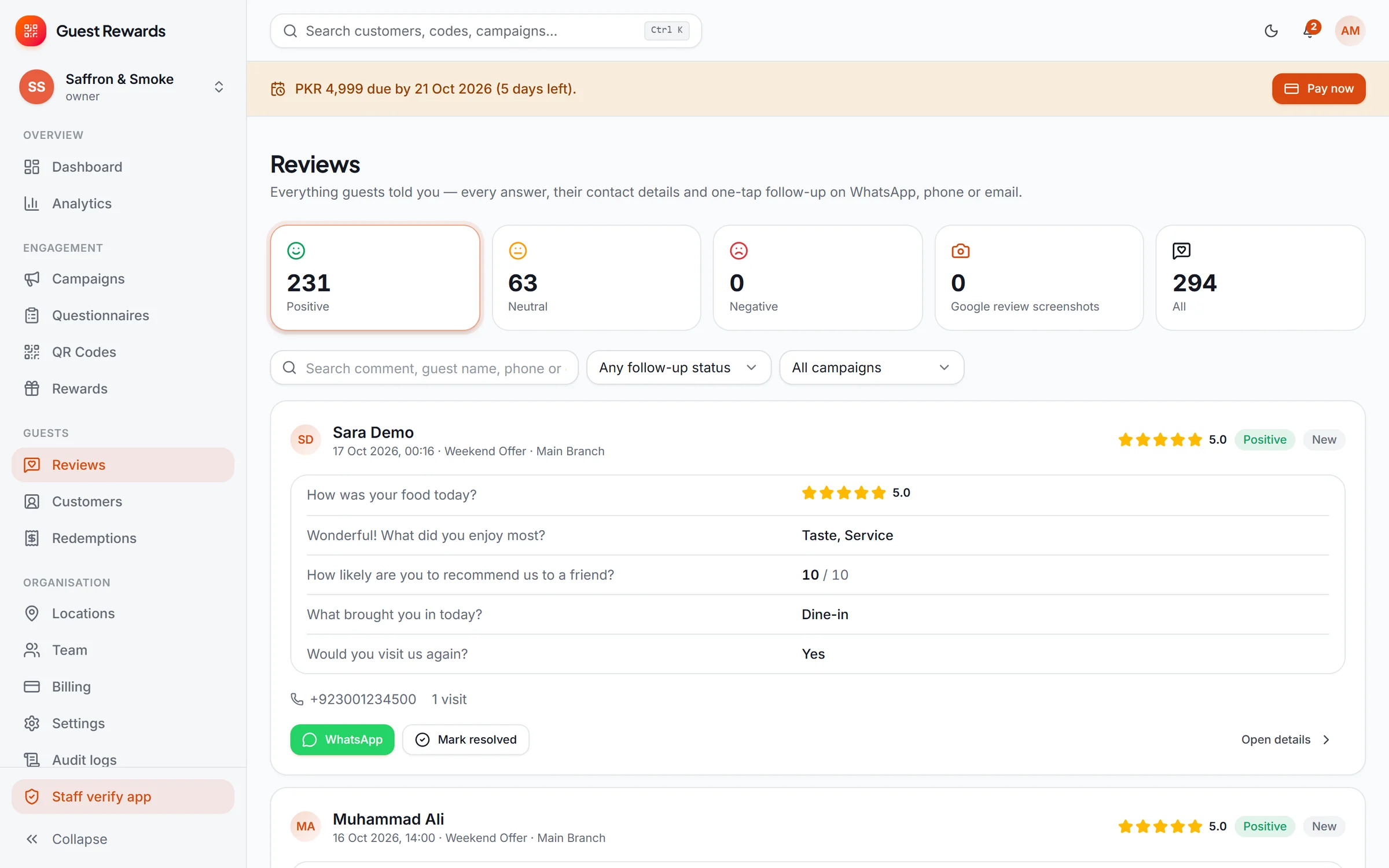Open the active Reviews sidebar item

coord(123,465)
